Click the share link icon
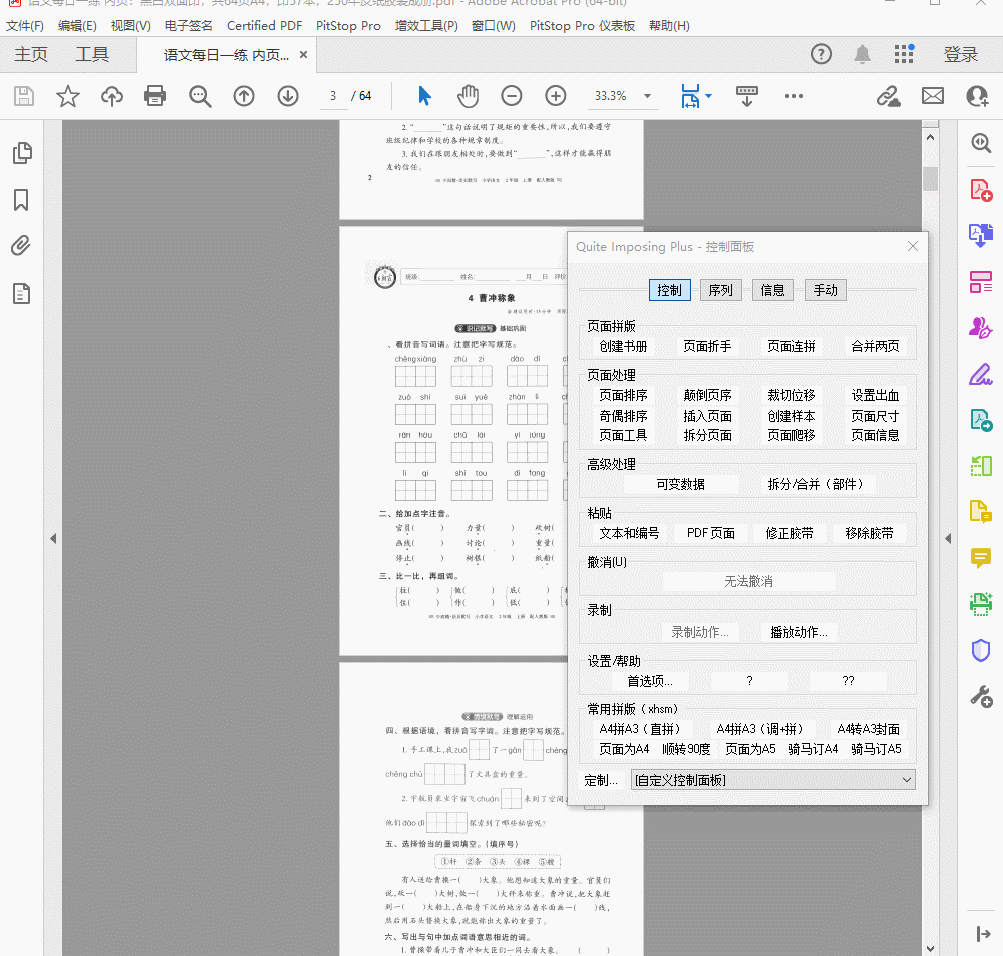This screenshot has width=1003, height=956. pos(888,96)
